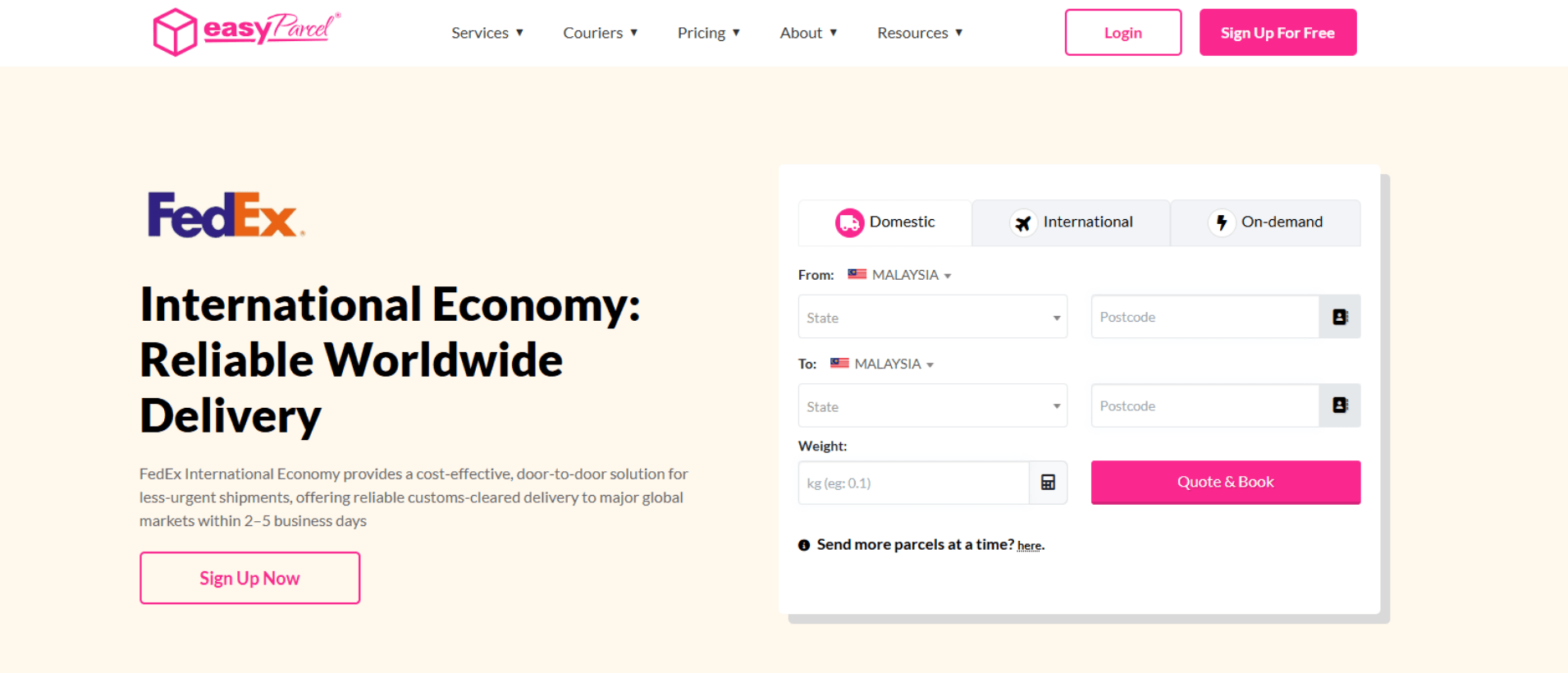Image resolution: width=1568 pixels, height=673 pixels.
Task: Open the Services menu
Action: tap(487, 33)
